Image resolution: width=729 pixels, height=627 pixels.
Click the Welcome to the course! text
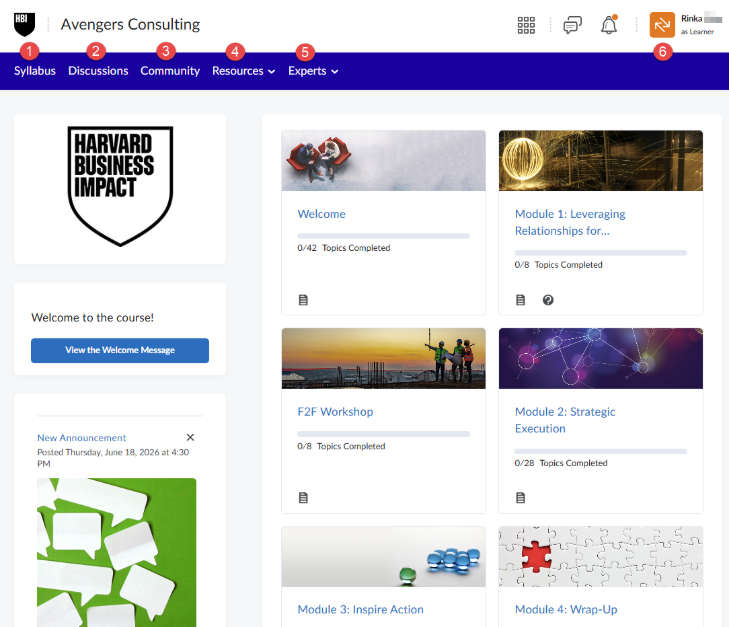pos(93,317)
